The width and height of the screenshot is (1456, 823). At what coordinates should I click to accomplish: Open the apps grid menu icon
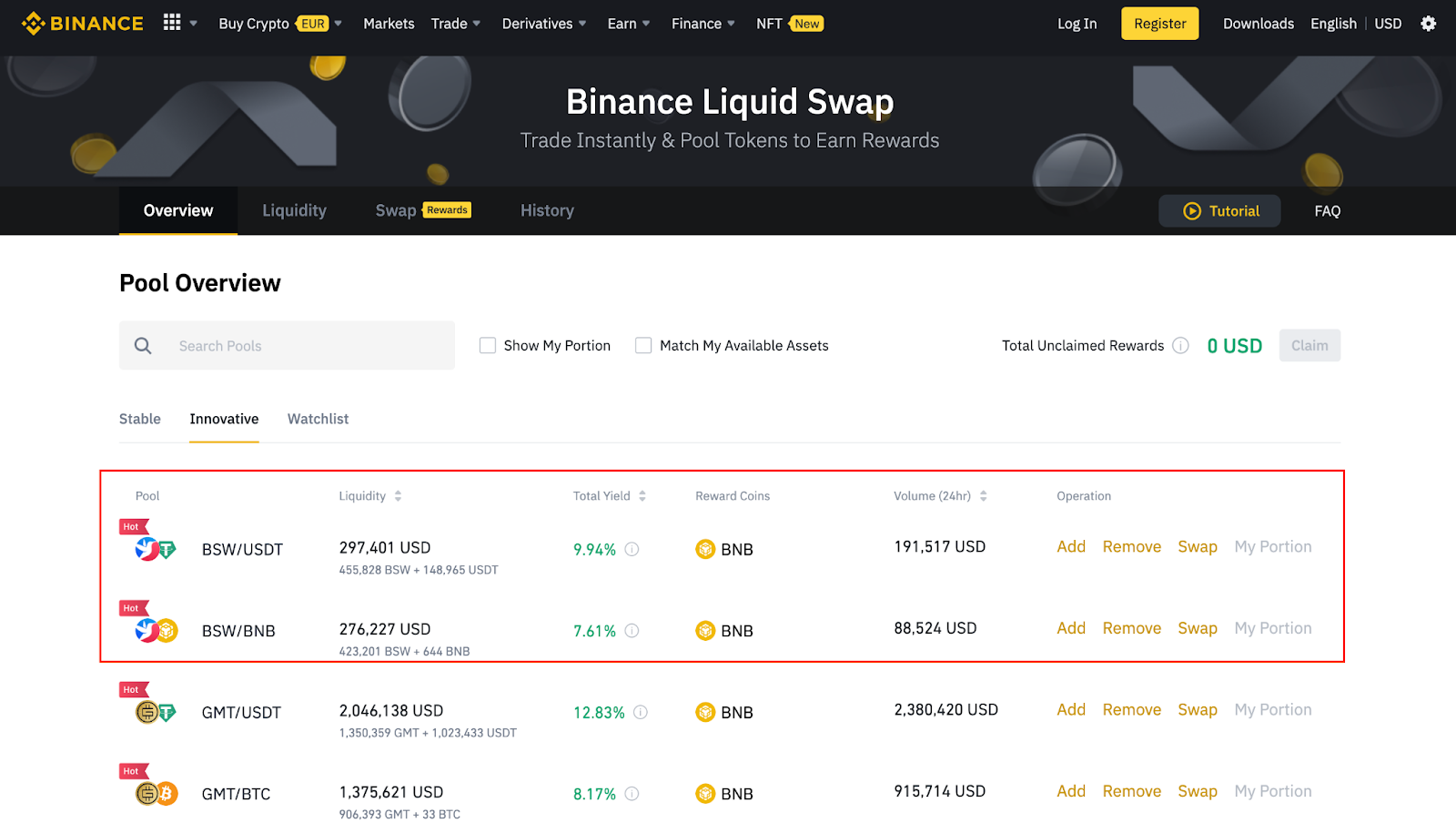[172, 23]
